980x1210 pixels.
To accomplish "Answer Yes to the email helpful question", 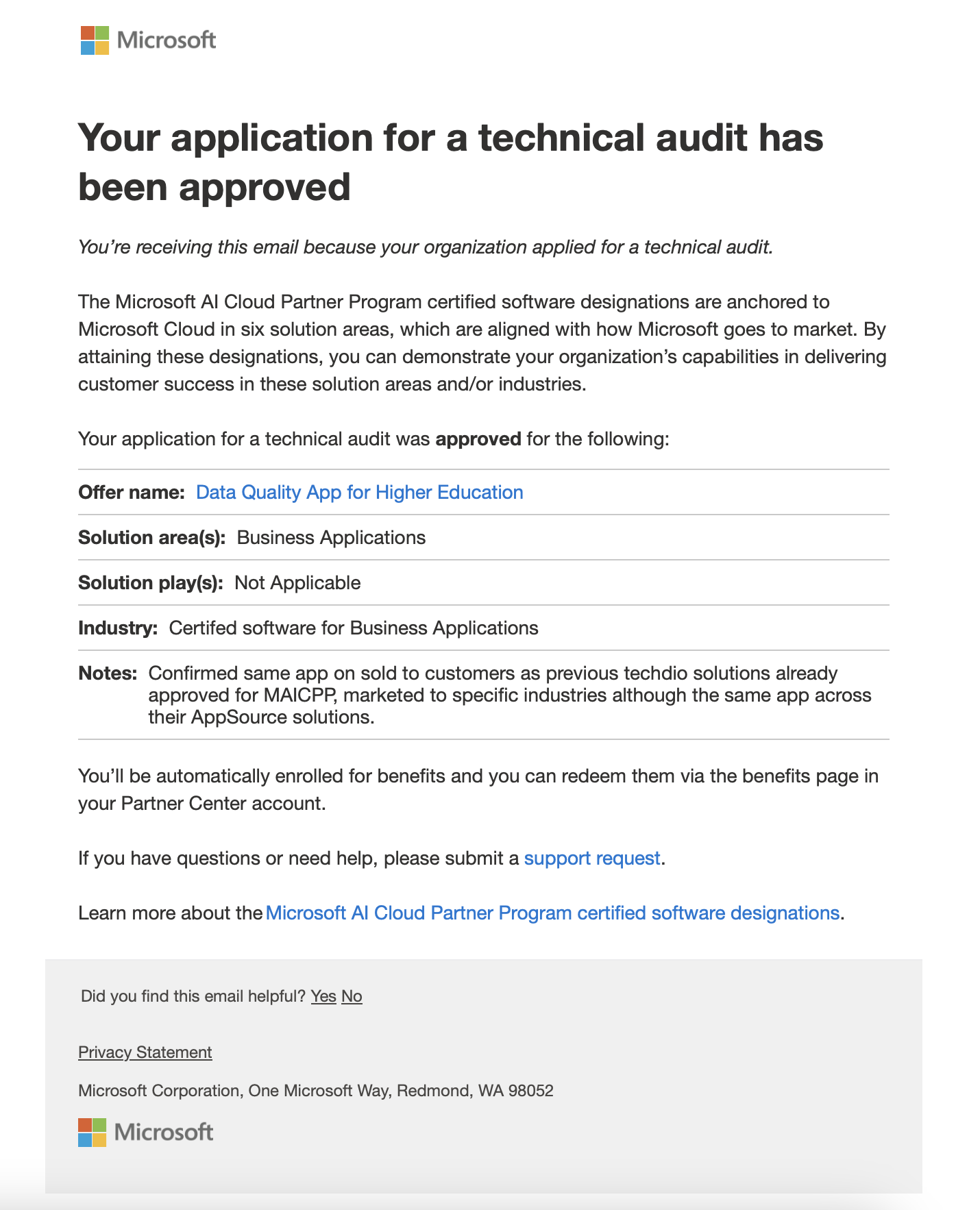I will click(x=323, y=996).
